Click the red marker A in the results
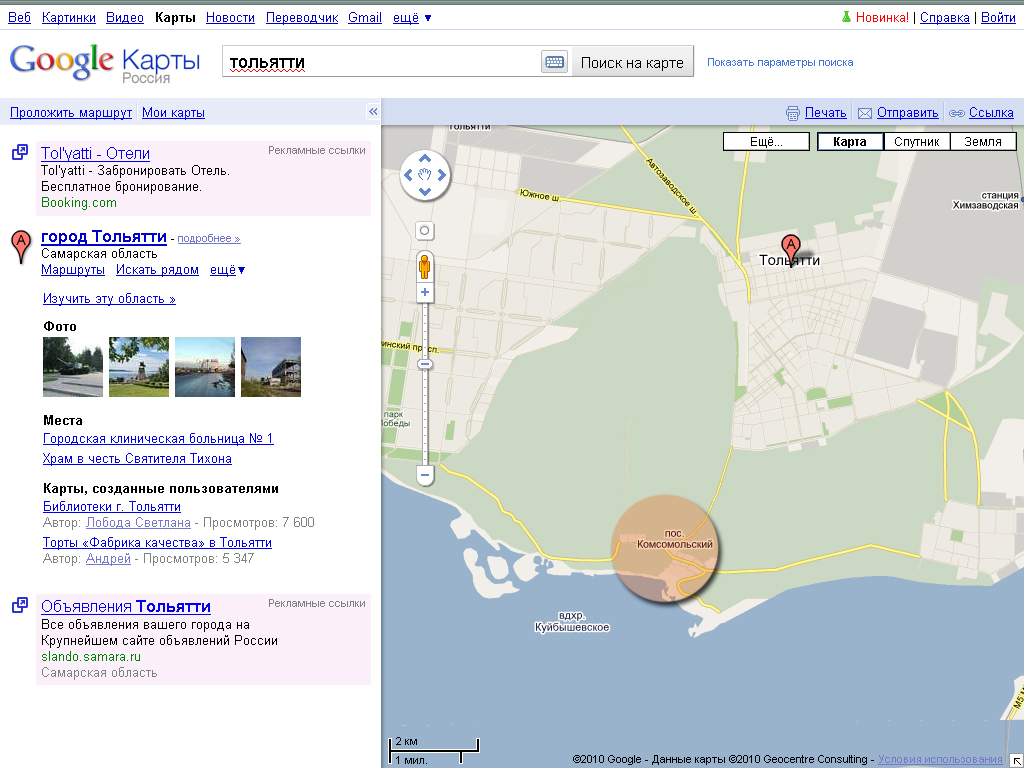1024x768 pixels. (22, 246)
